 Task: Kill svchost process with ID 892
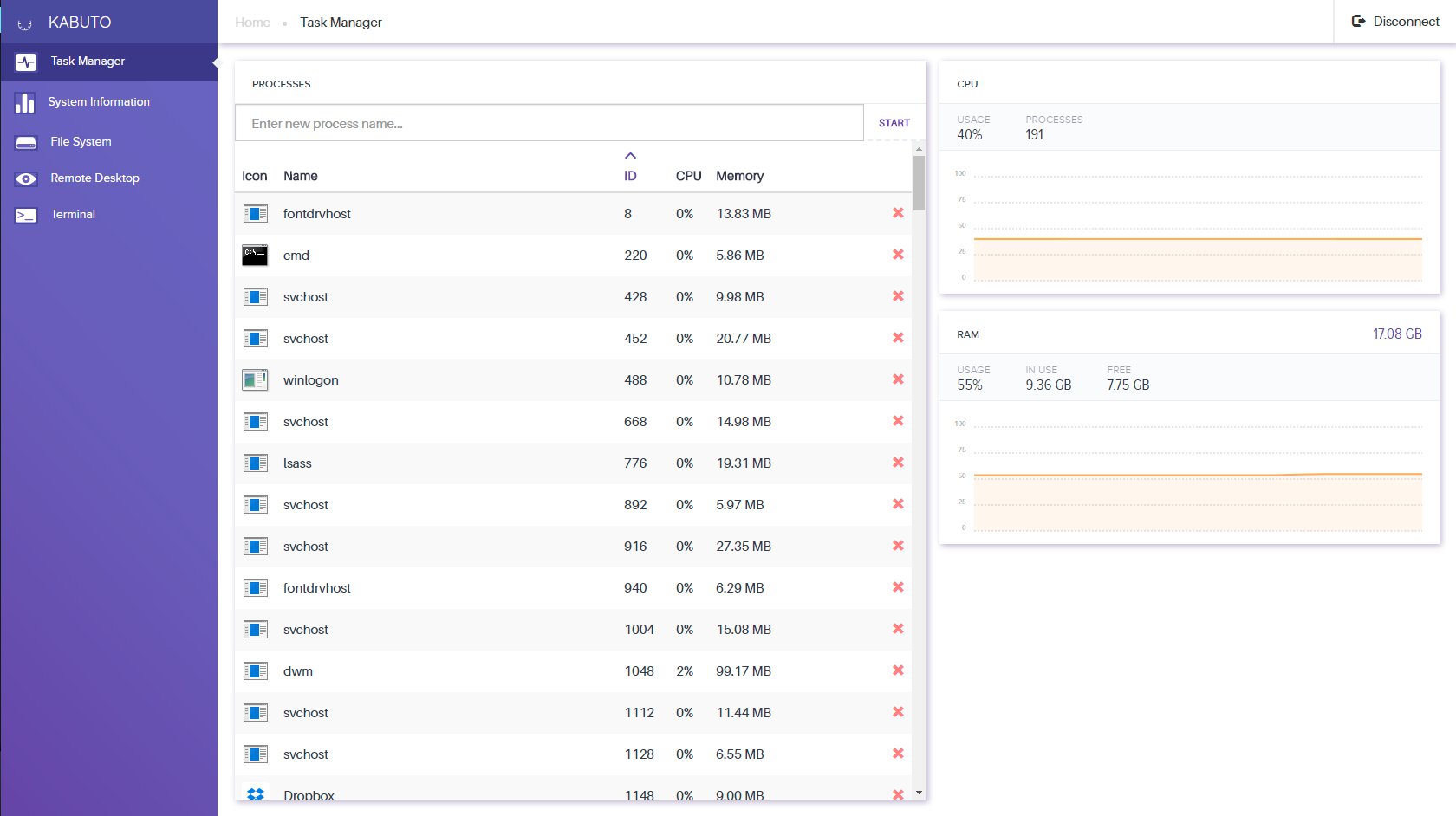[898, 504]
